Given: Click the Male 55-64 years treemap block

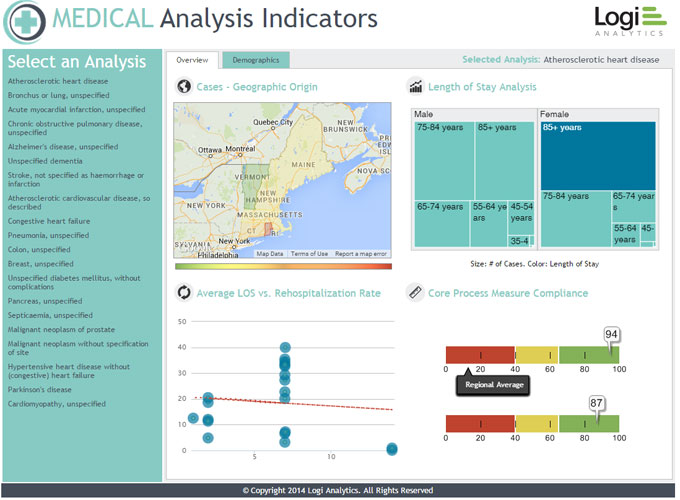Looking at the screenshot, I should 489,224.
